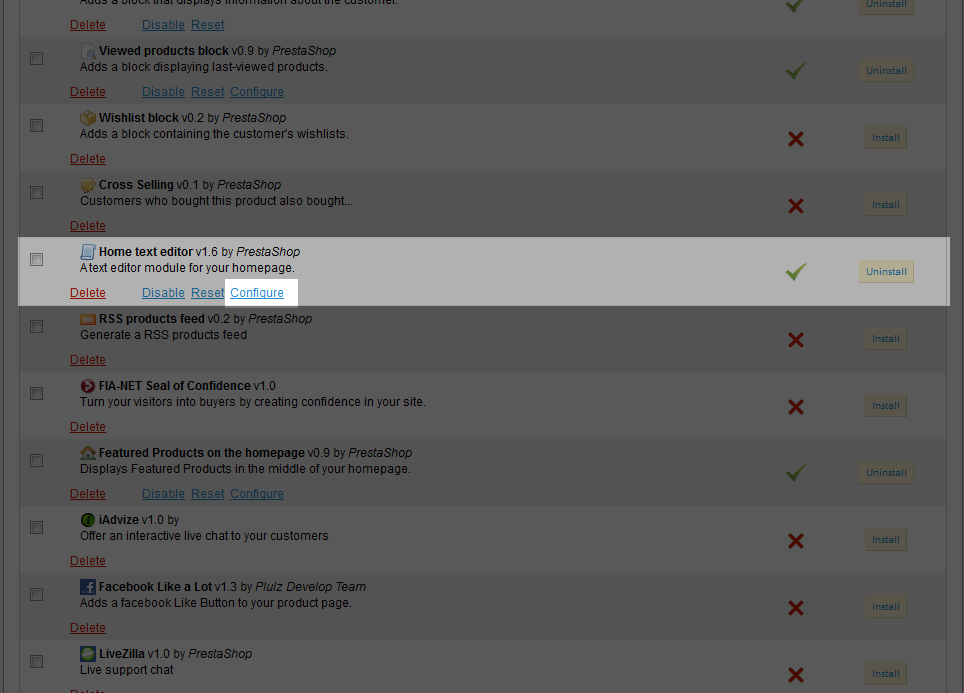Uninstall the Home text editor module

(x=886, y=272)
